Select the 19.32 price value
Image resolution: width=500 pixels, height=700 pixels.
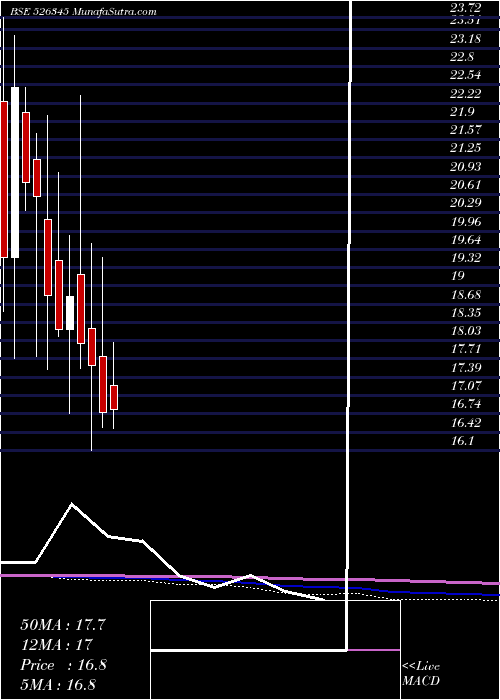(x=466, y=258)
